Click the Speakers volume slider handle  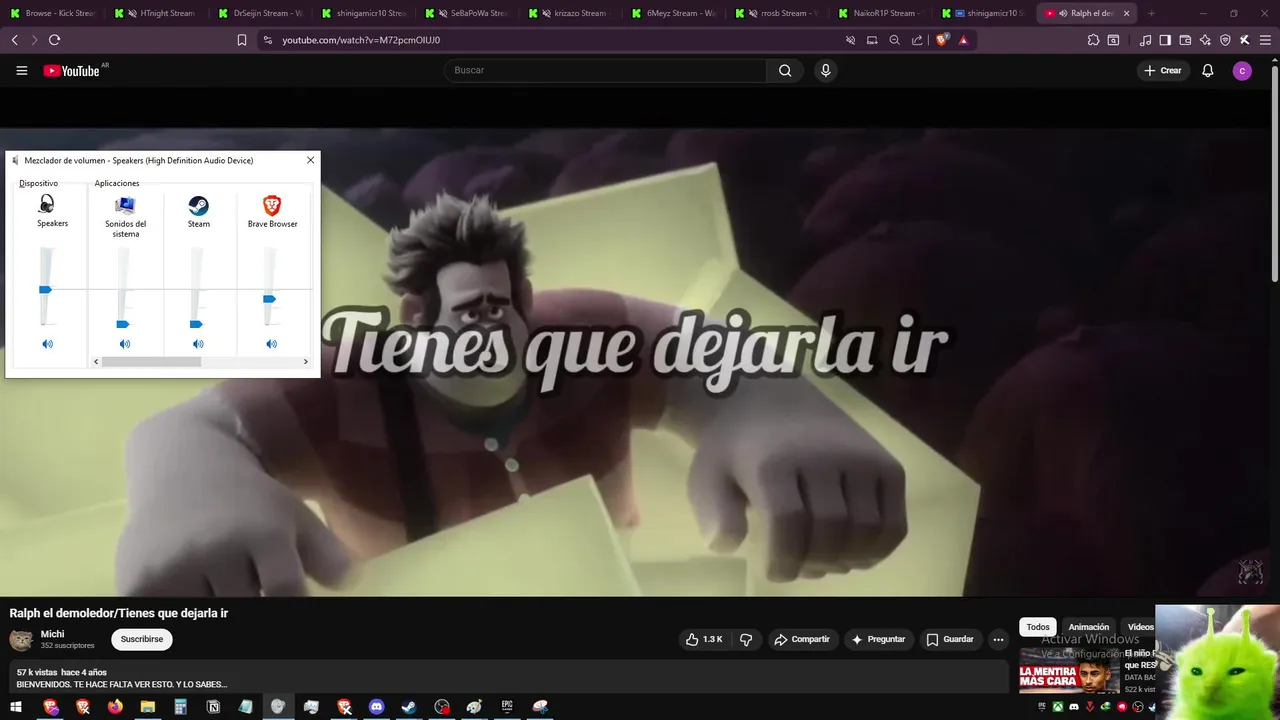(45, 289)
